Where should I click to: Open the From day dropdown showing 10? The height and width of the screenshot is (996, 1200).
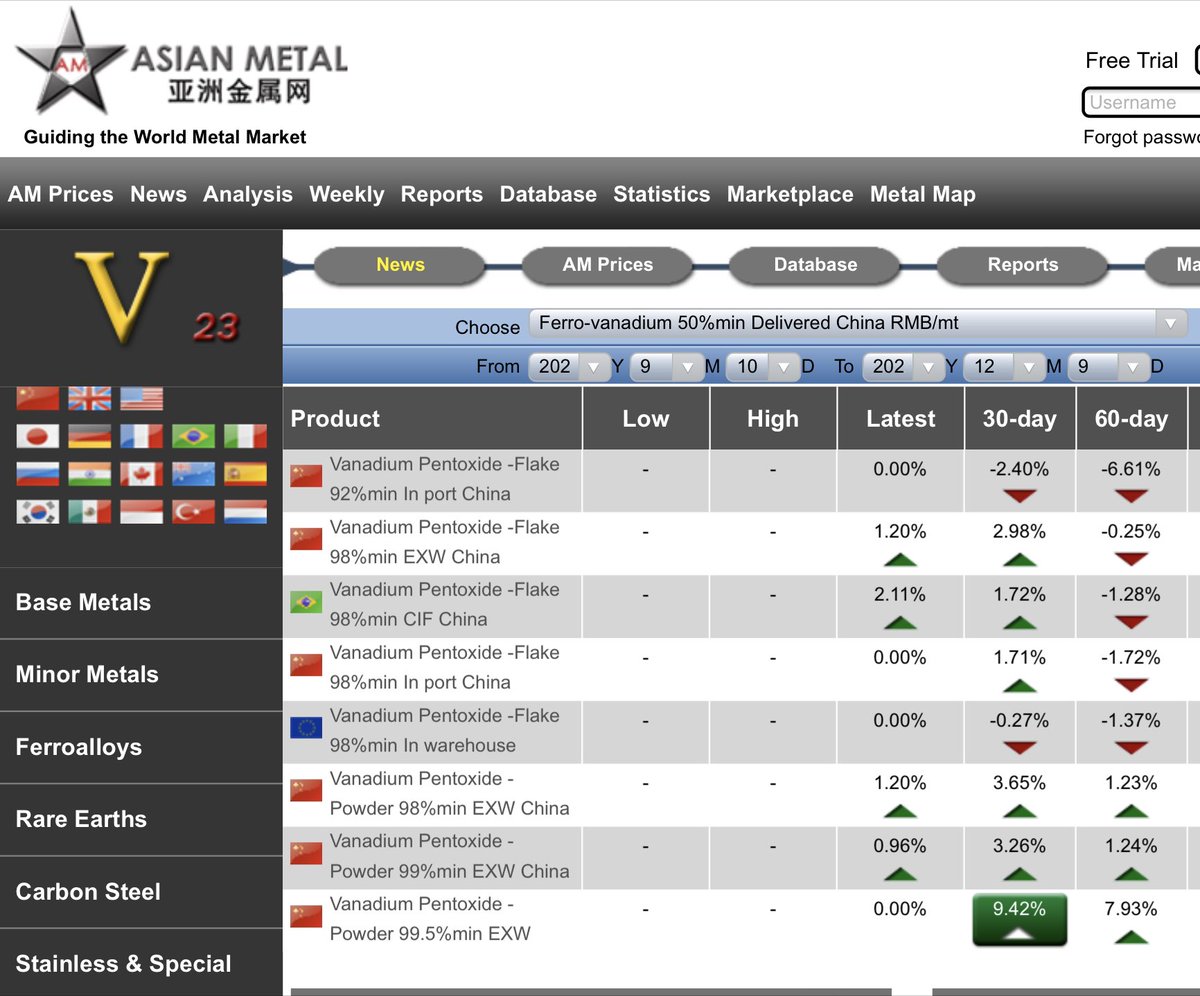[x=763, y=367]
